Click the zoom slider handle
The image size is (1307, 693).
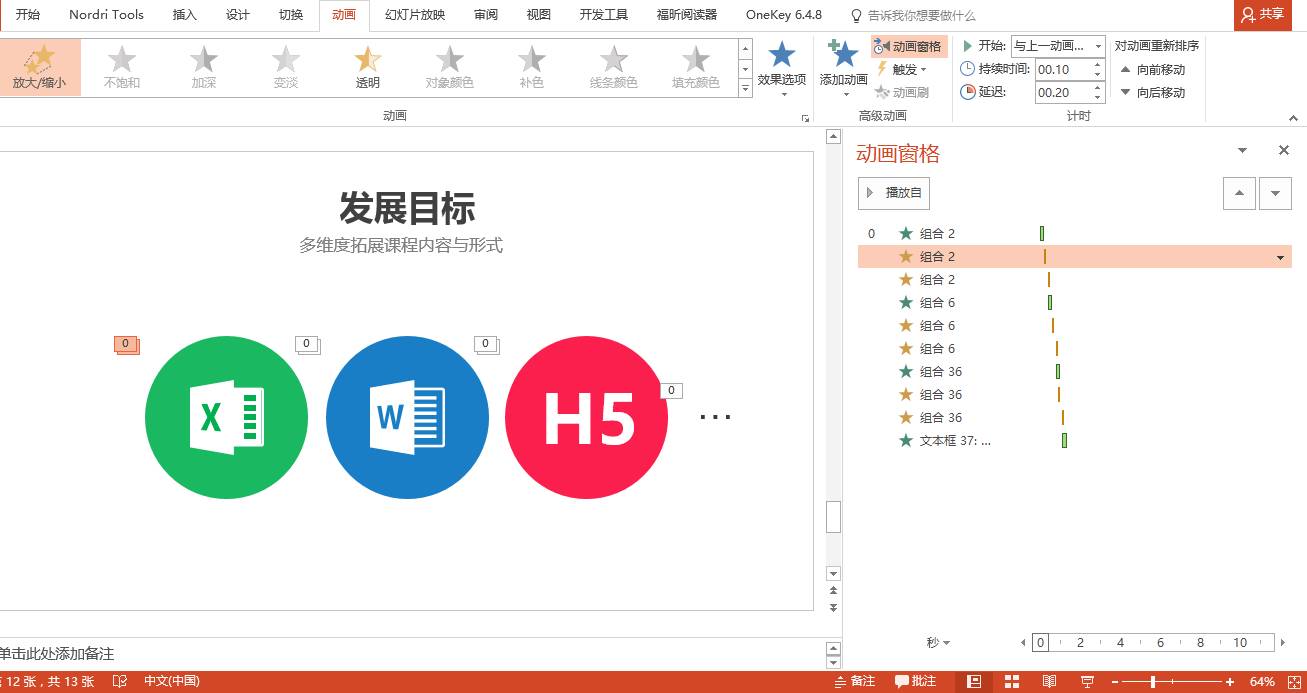(1153, 681)
